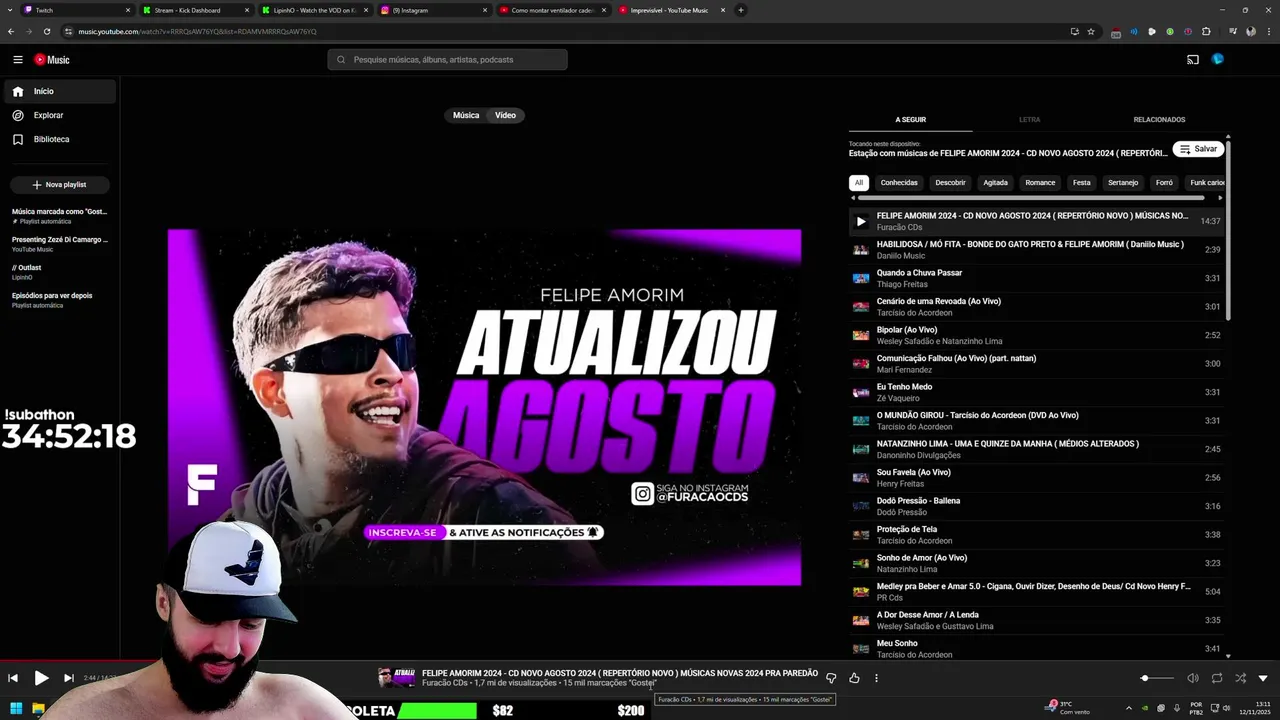Play 'Proteção de Tela' from queue

(1036, 535)
